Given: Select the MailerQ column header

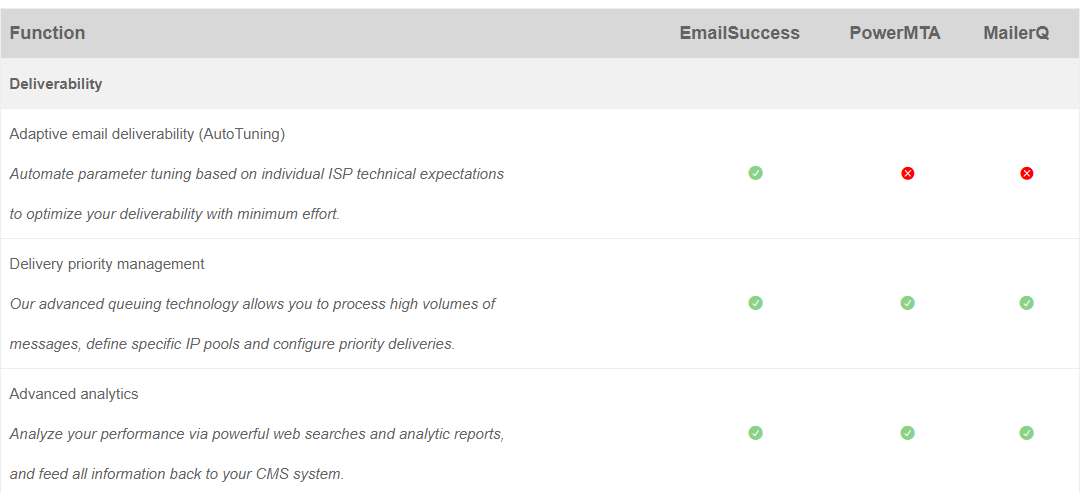Looking at the screenshot, I should point(1016,33).
